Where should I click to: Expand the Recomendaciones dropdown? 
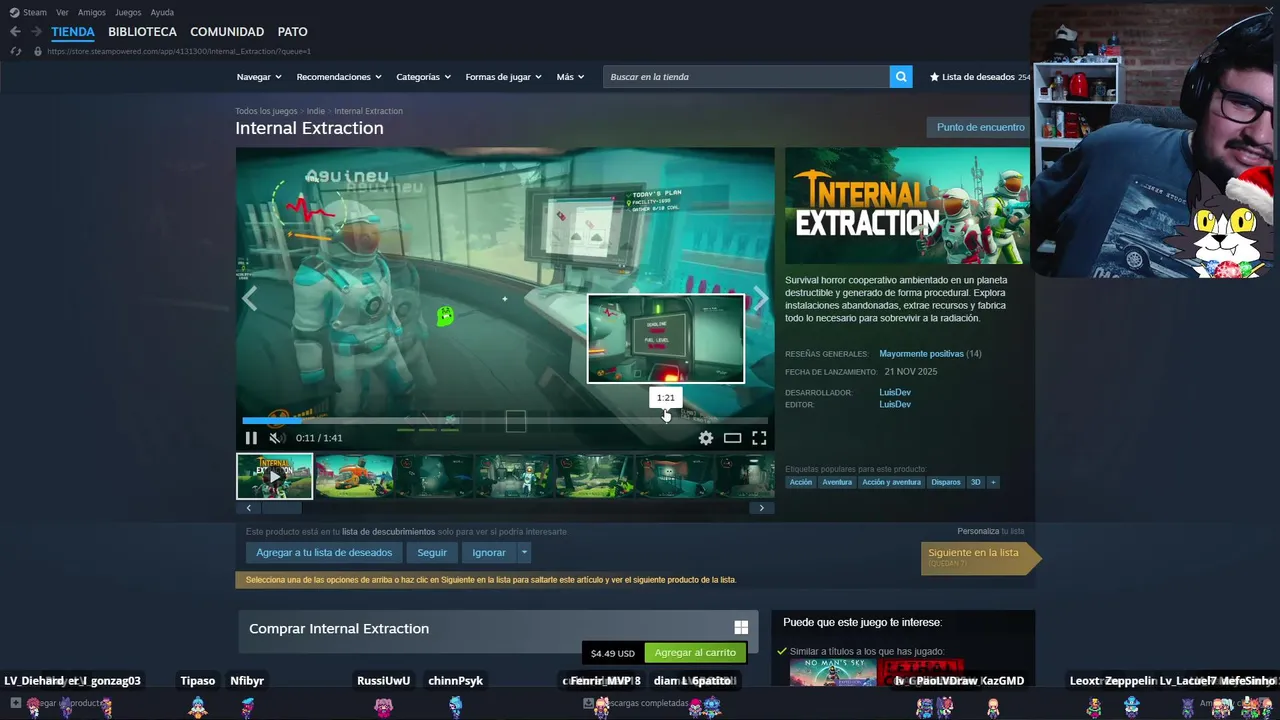339,77
